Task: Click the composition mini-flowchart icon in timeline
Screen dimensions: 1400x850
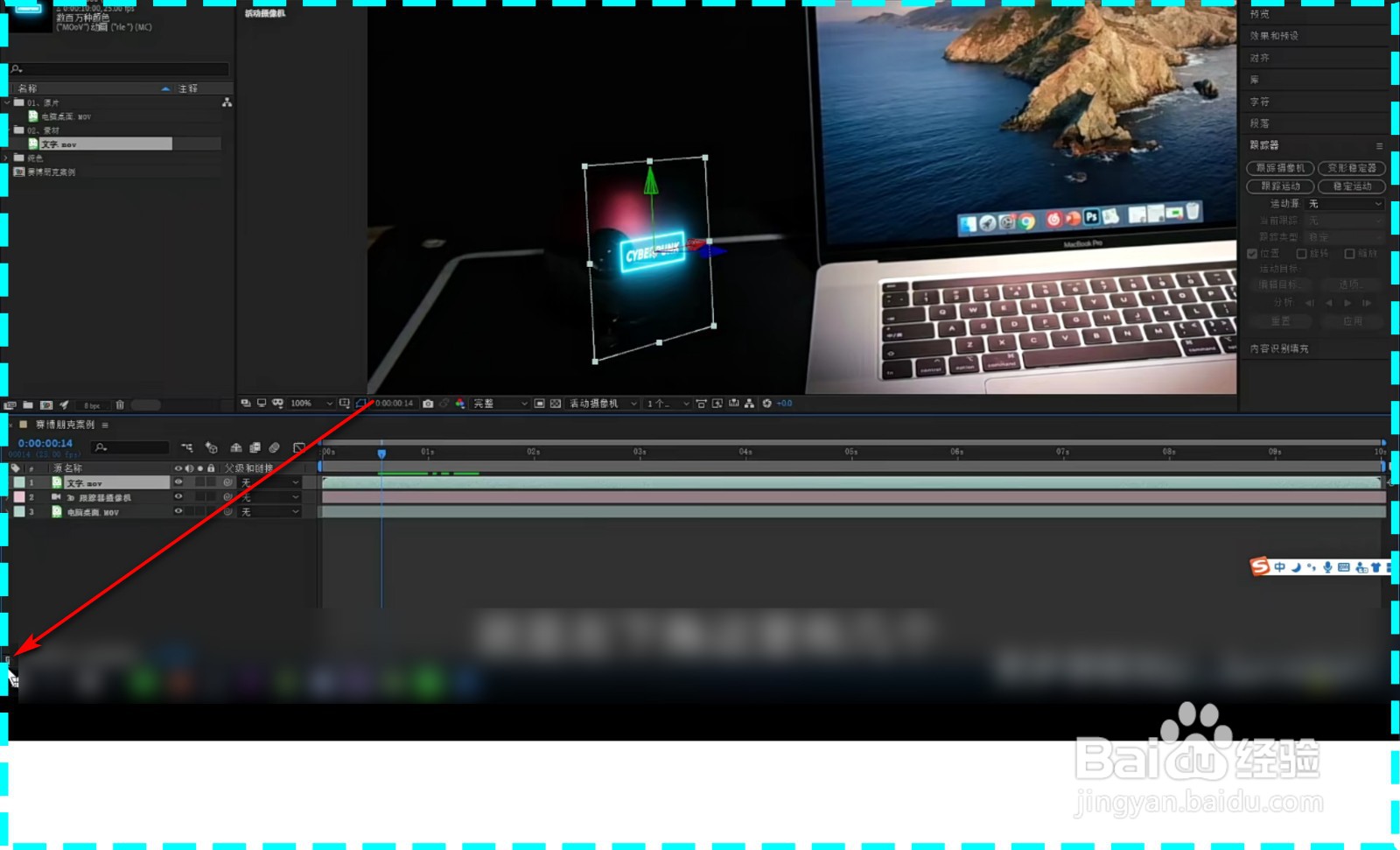Action: pyautogui.click(x=187, y=447)
